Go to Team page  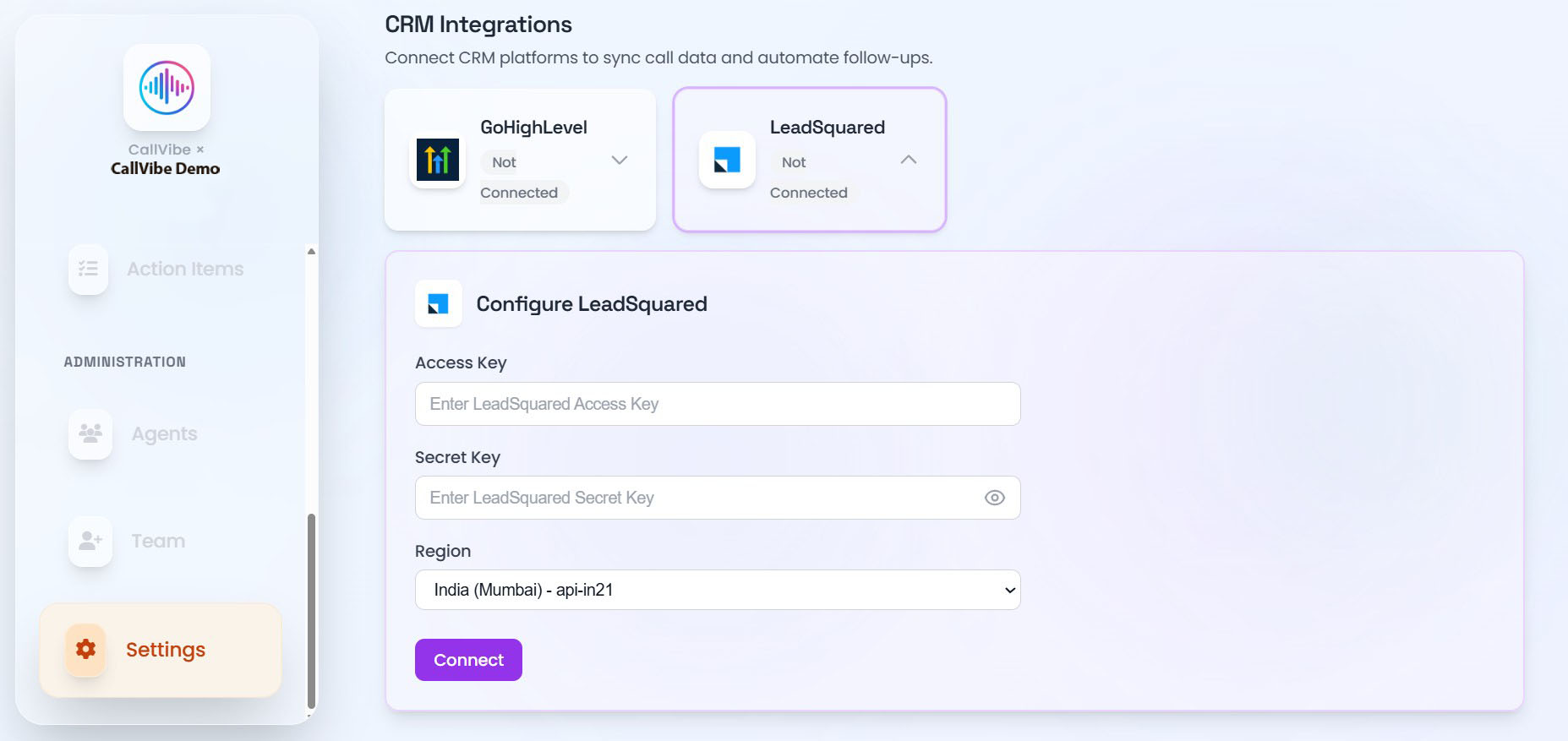[x=128, y=541]
